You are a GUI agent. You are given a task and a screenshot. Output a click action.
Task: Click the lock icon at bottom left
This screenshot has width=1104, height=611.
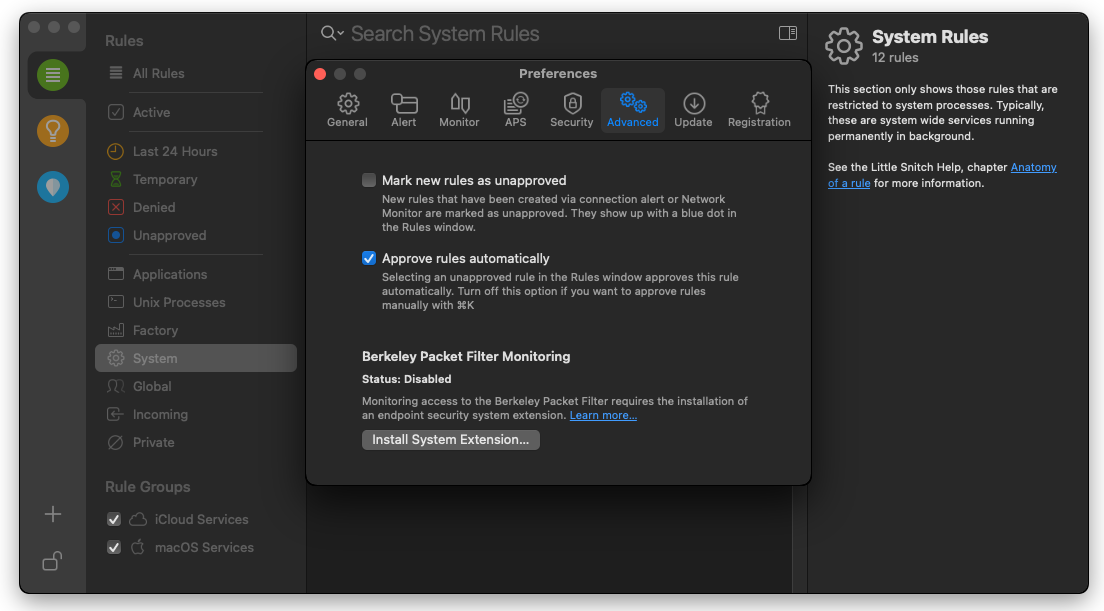(53, 561)
